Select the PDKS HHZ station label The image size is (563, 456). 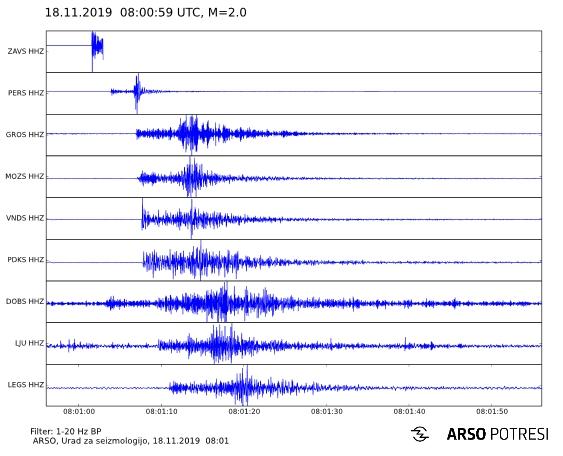[25, 260]
